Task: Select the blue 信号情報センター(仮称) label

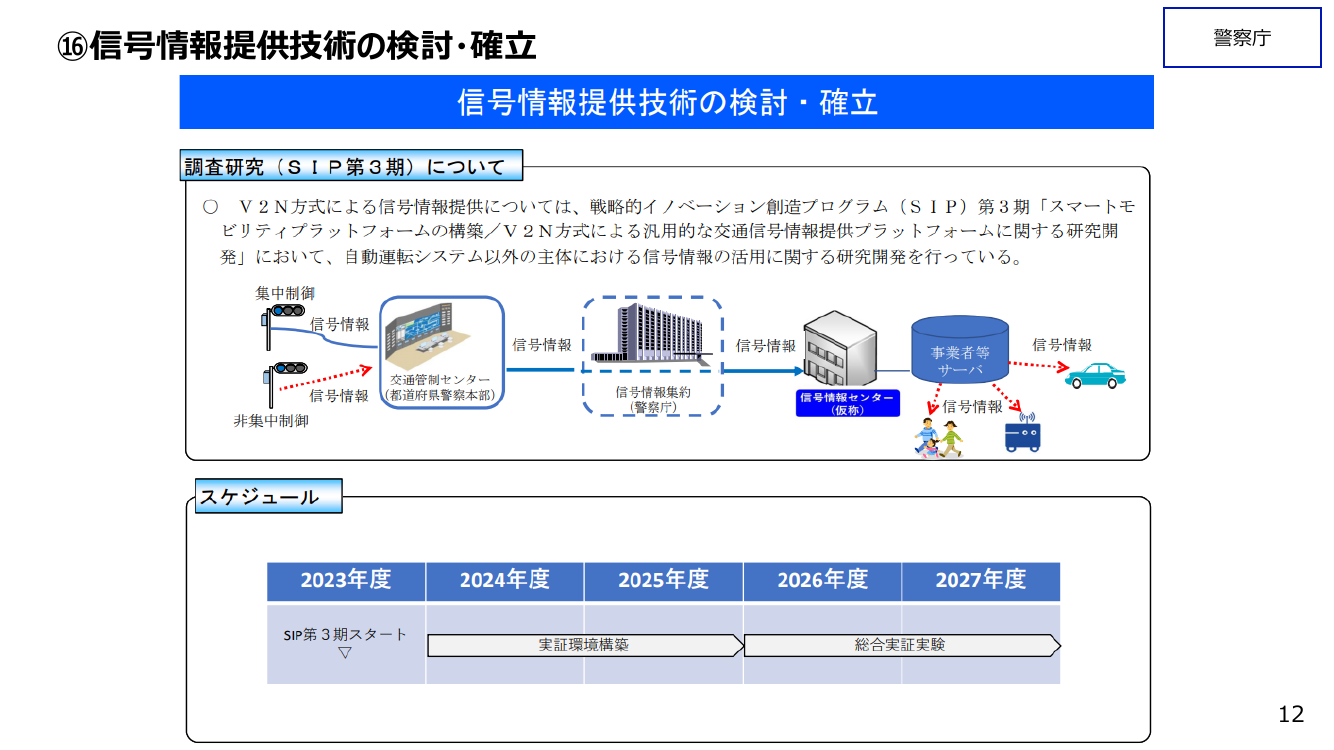Action: tap(847, 403)
